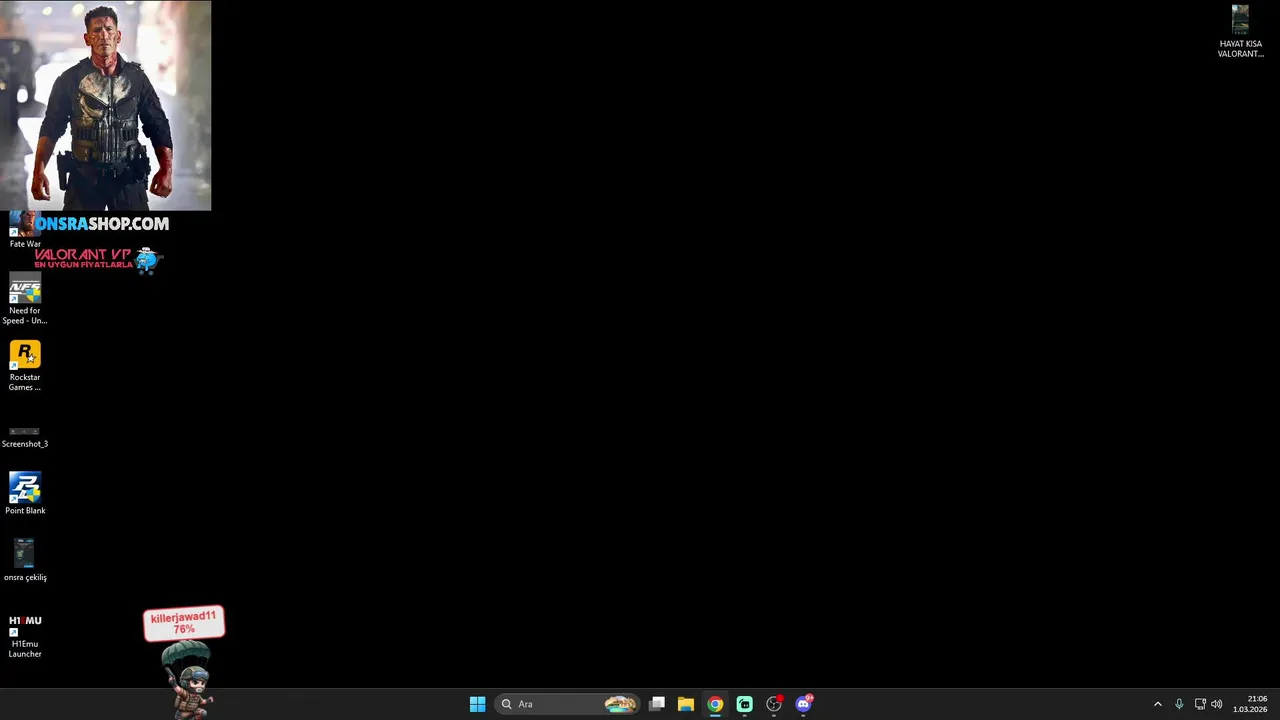Open network settings from the system tray
The height and width of the screenshot is (720, 1280).
(x=1200, y=704)
